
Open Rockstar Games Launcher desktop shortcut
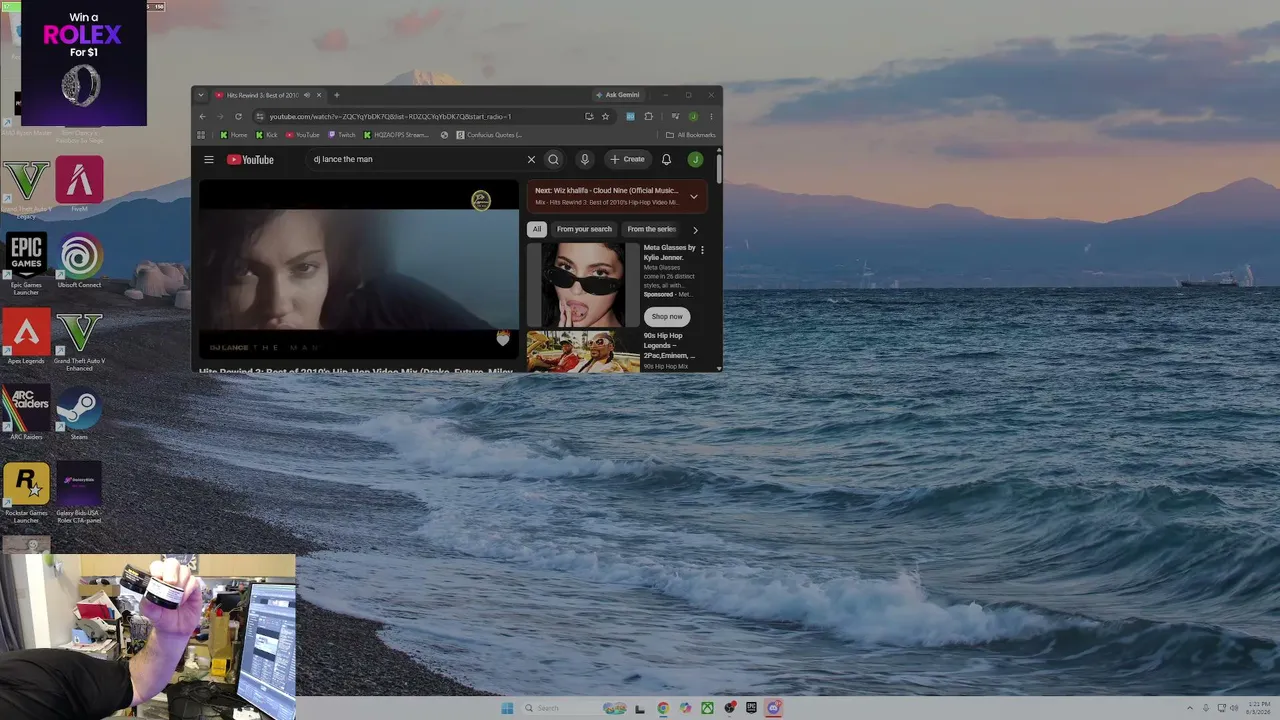click(x=26, y=493)
